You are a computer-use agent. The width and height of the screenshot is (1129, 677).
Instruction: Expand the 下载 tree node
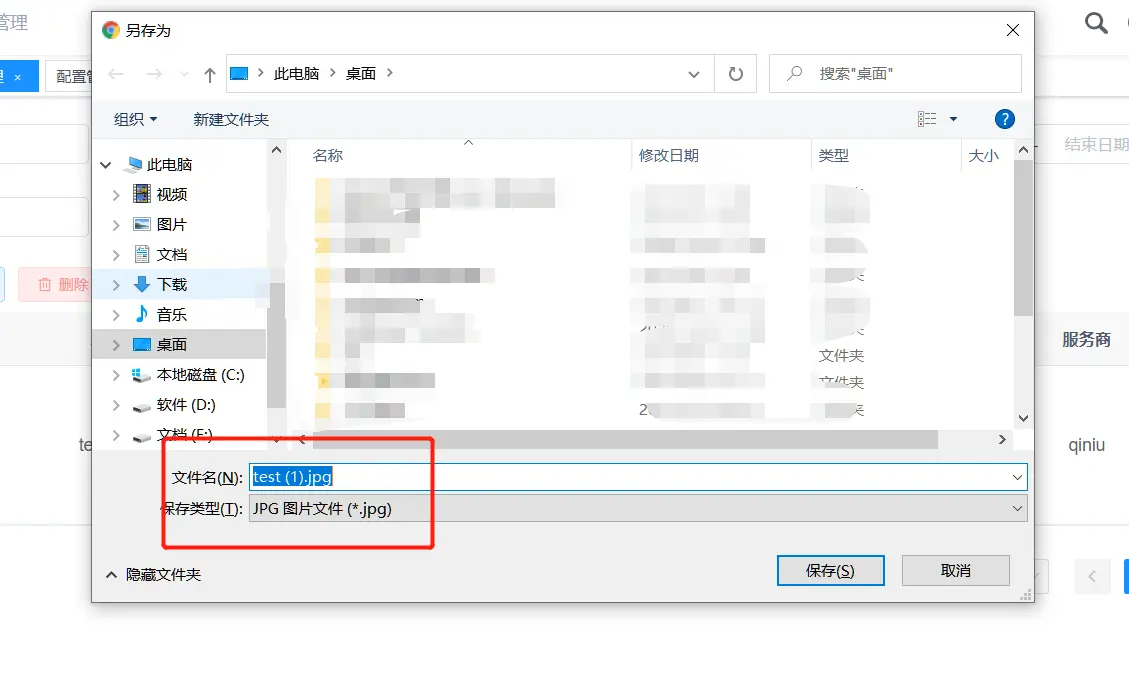pos(116,284)
